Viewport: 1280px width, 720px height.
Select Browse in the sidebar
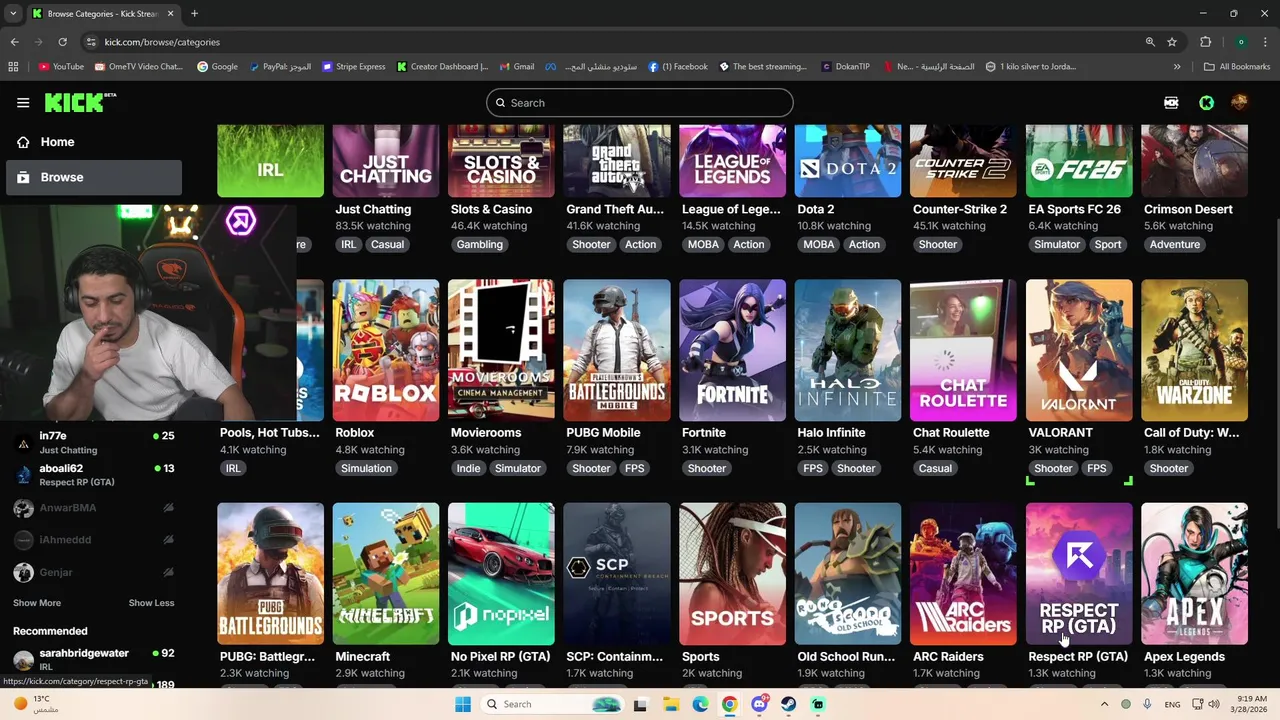click(94, 177)
